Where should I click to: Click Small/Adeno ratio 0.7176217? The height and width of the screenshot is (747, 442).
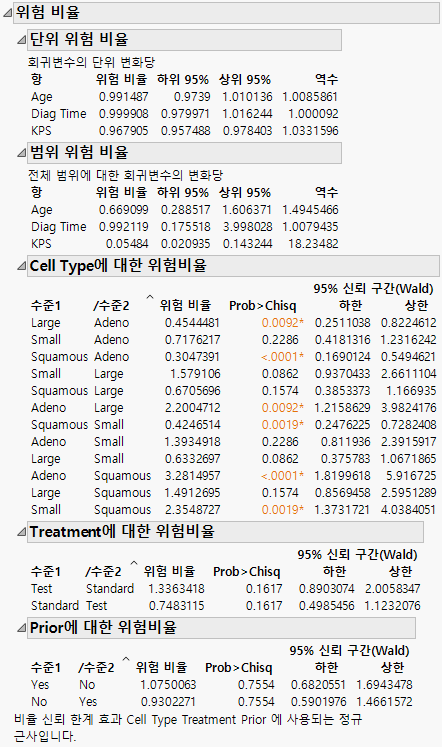(192, 340)
